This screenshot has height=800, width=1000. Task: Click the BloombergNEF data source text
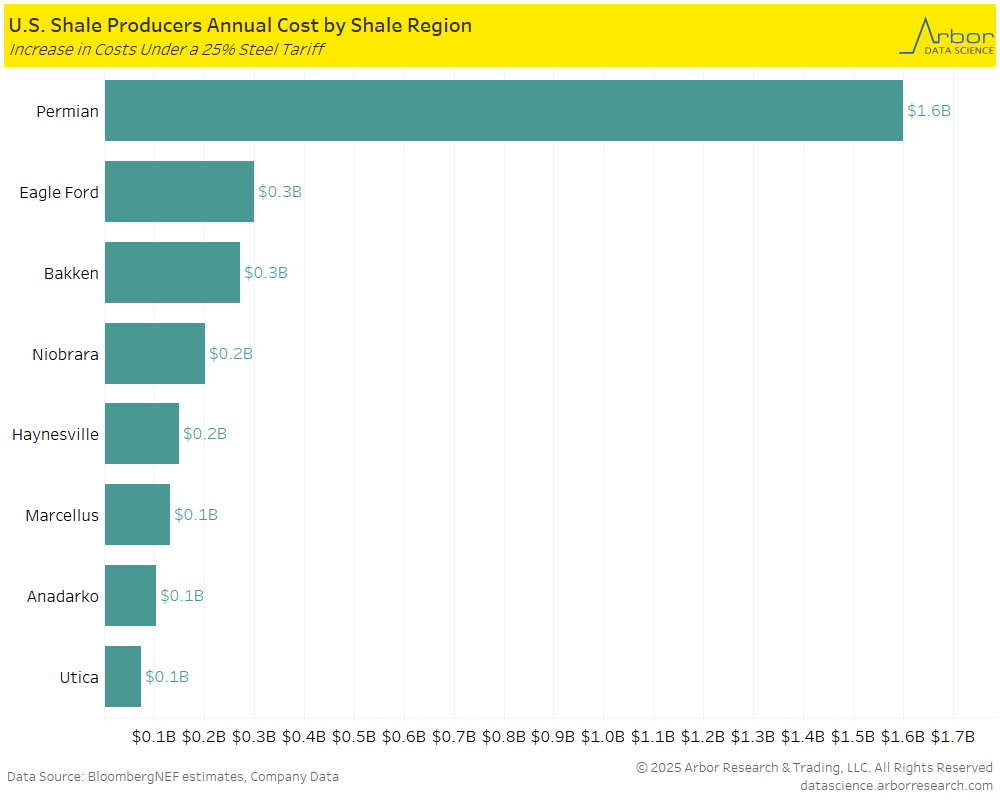pyautogui.click(x=173, y=776)
